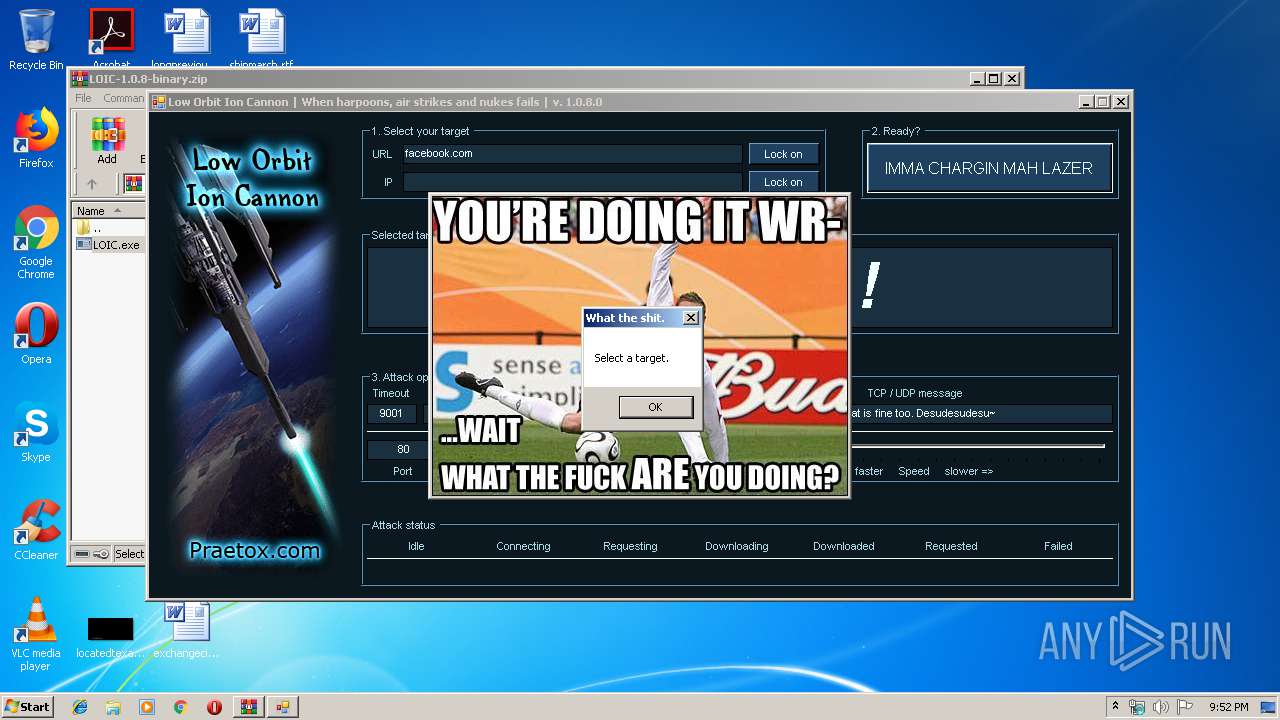Viewport: 1280px width, 720px height.
Task: Lock on the IP target
Action: [x=783, y=182]
